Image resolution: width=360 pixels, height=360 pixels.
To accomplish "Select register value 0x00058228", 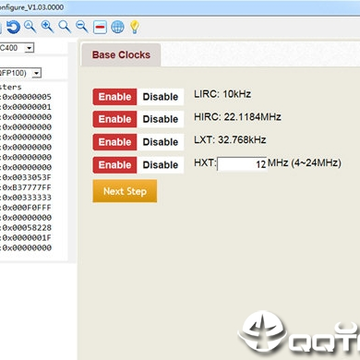I will [x=27, y=228].
